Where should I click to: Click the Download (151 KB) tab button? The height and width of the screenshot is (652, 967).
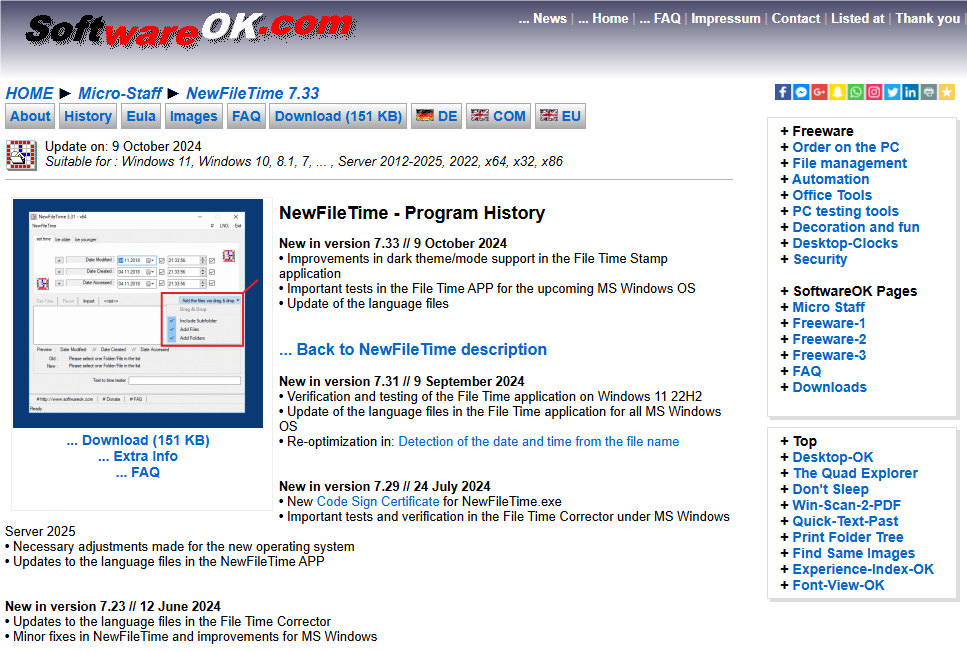(x=338, y=116)
